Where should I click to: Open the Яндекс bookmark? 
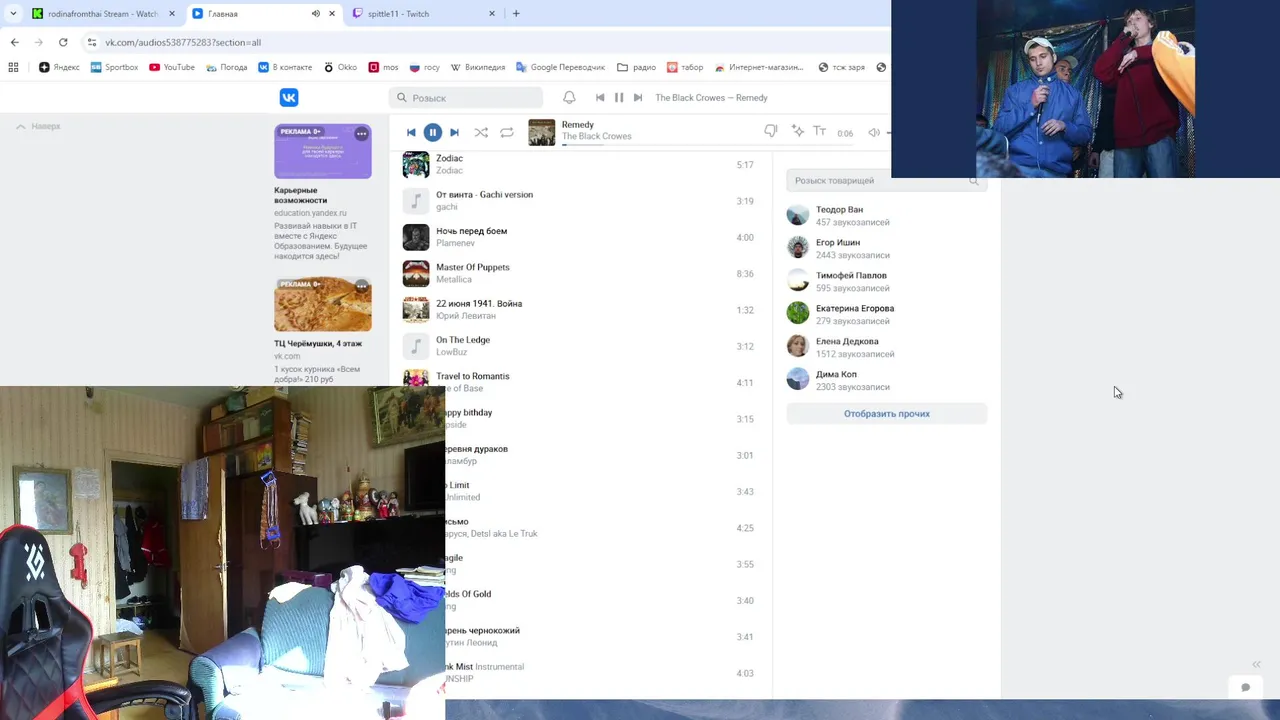point(59,67)
